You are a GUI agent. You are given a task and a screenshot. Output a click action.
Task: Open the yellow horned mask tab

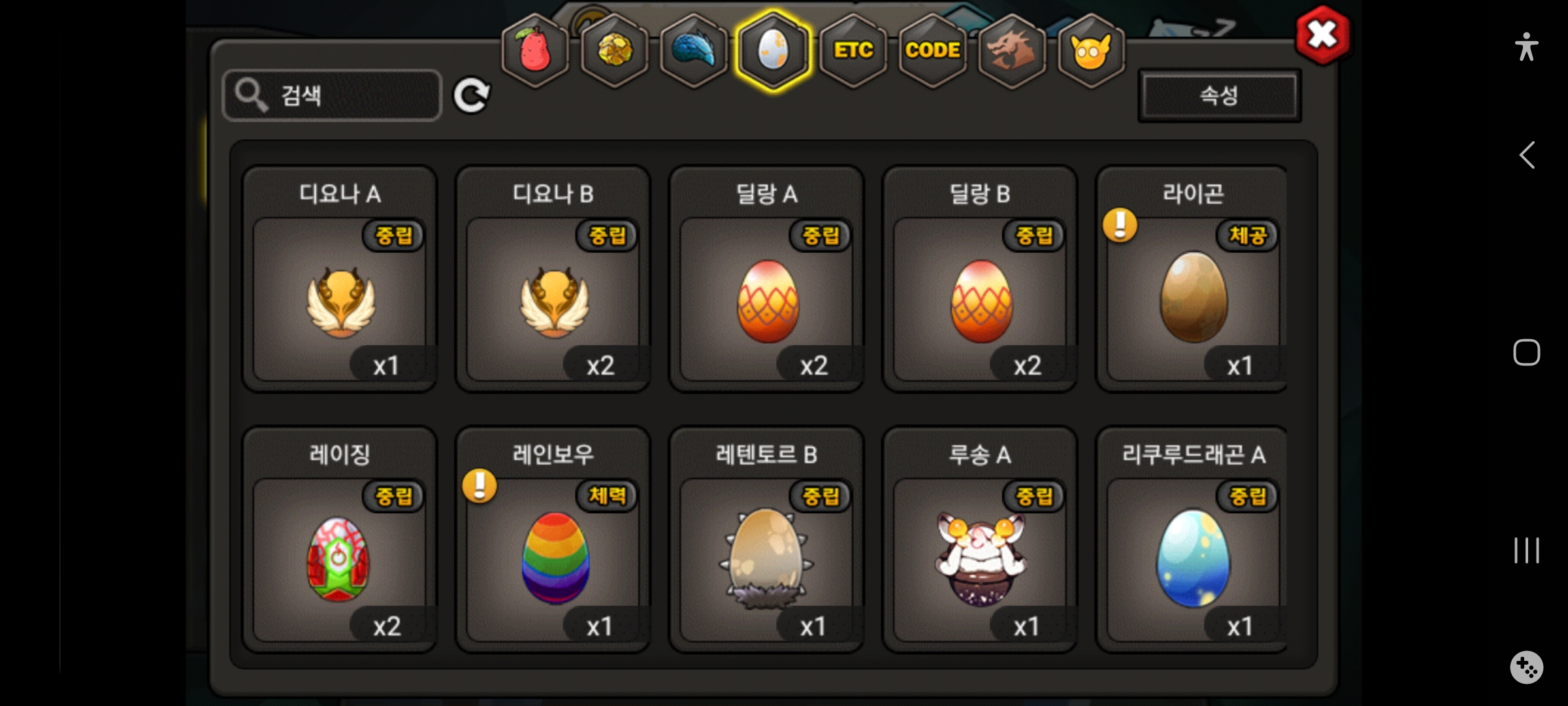coord(1091,50)
